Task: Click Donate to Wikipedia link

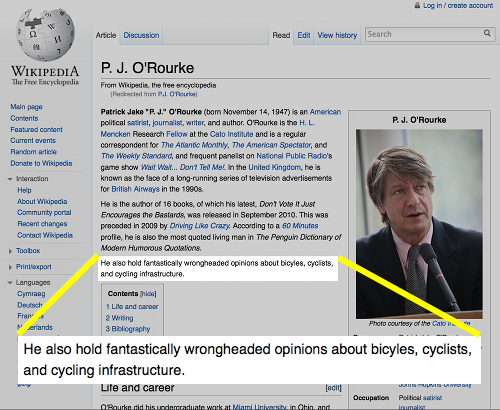Action: click(x=41, y=163)
